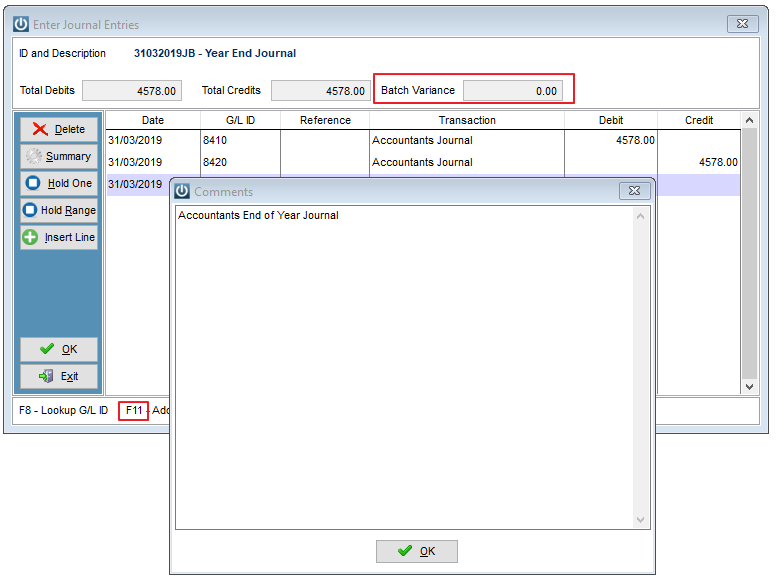This screenshot has height=582, width=784.
Task: Click the Comments dialog power icon
Action: (x=182, y=191)
